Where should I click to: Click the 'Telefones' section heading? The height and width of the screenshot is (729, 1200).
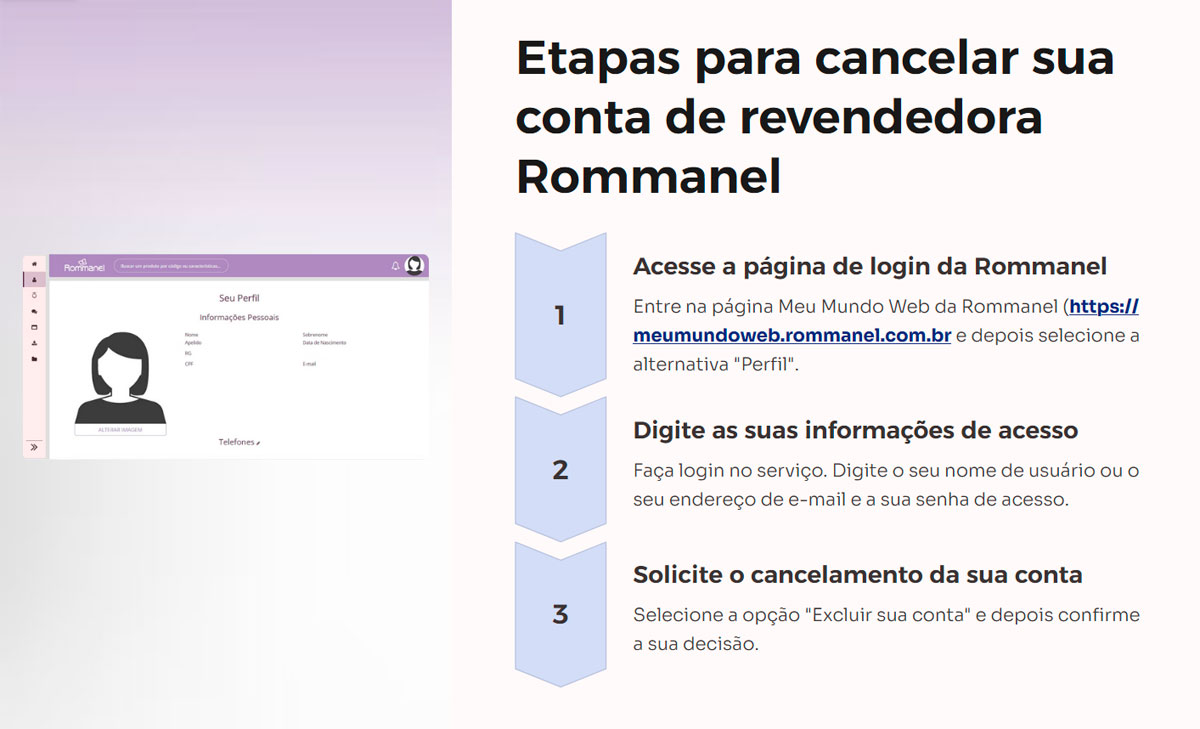[x=236, y=442]
